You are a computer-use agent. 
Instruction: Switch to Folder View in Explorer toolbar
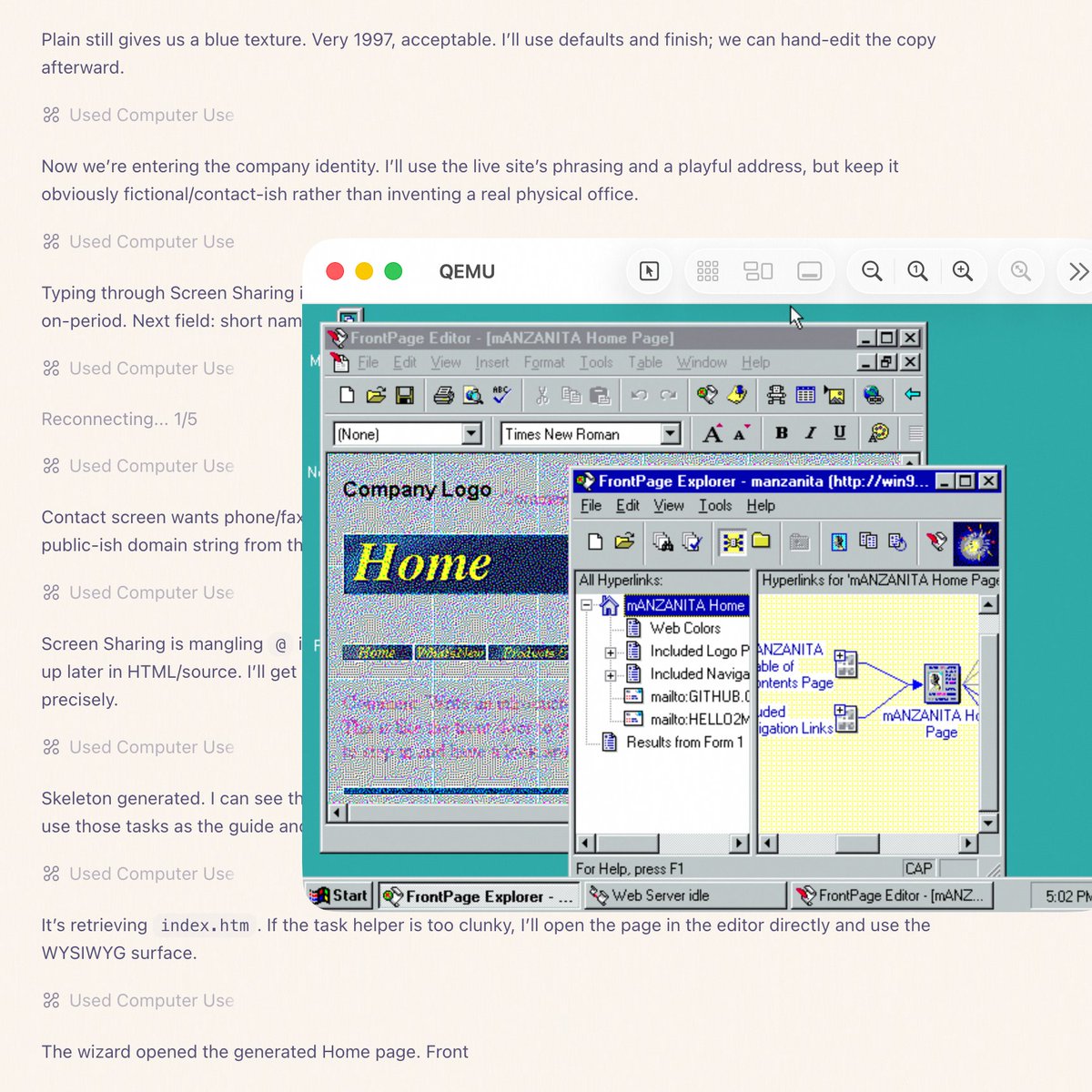click(x=761, y=542)
